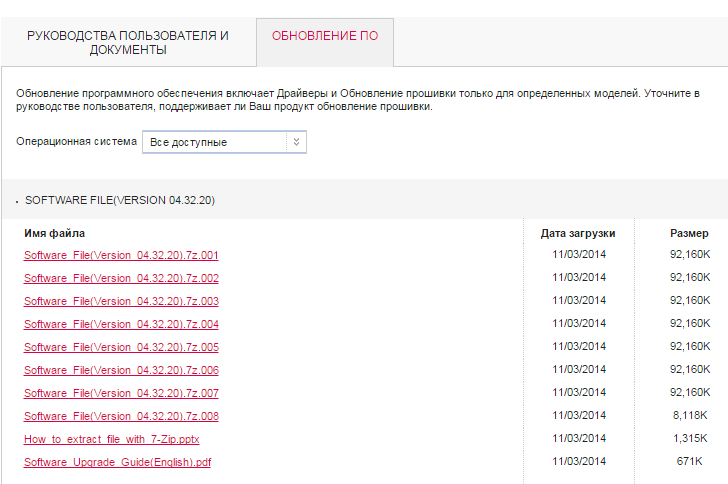Download the .7z.007 software file
Viewport: 728px width, 484px height.
(121, 393)
